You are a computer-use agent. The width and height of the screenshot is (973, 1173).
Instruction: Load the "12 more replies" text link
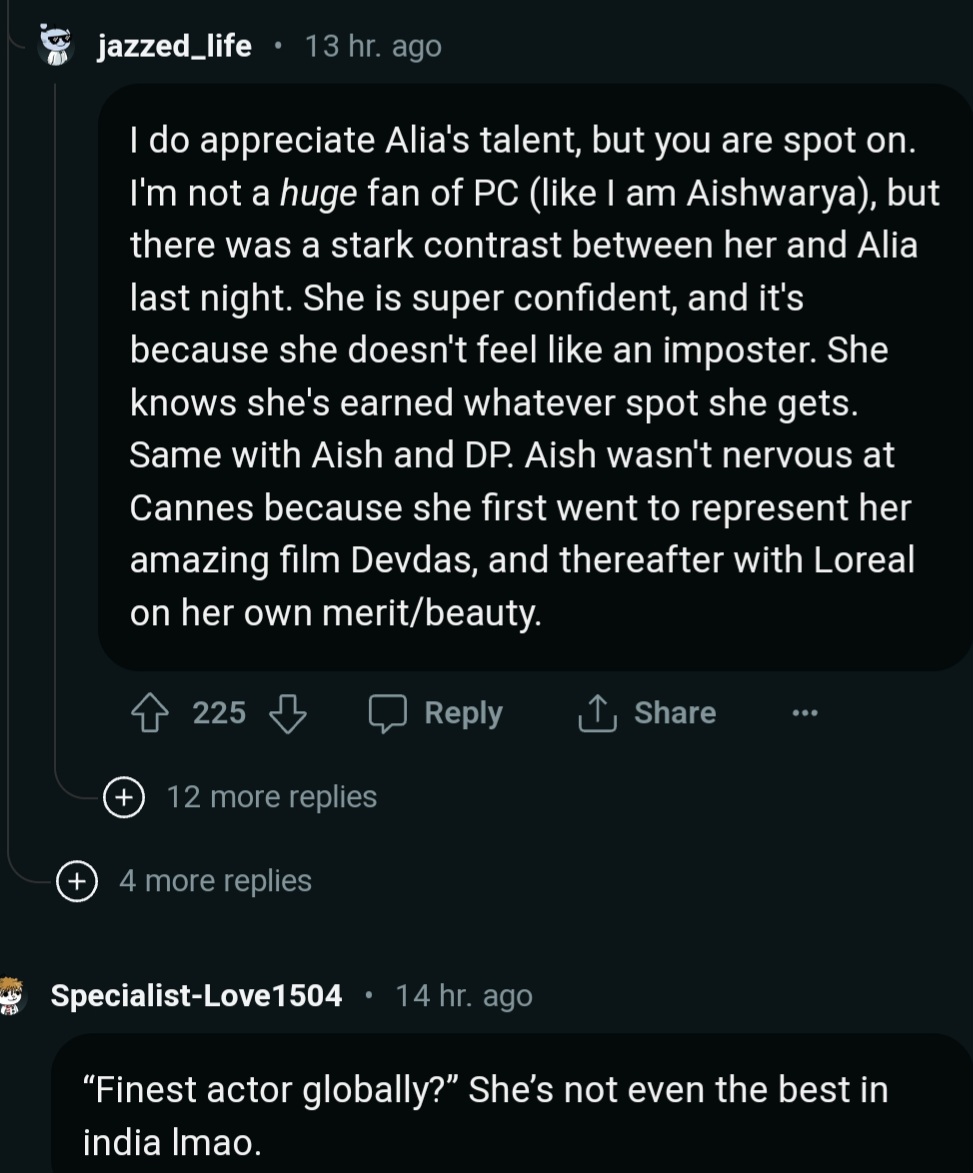click(x=271, y=797)
